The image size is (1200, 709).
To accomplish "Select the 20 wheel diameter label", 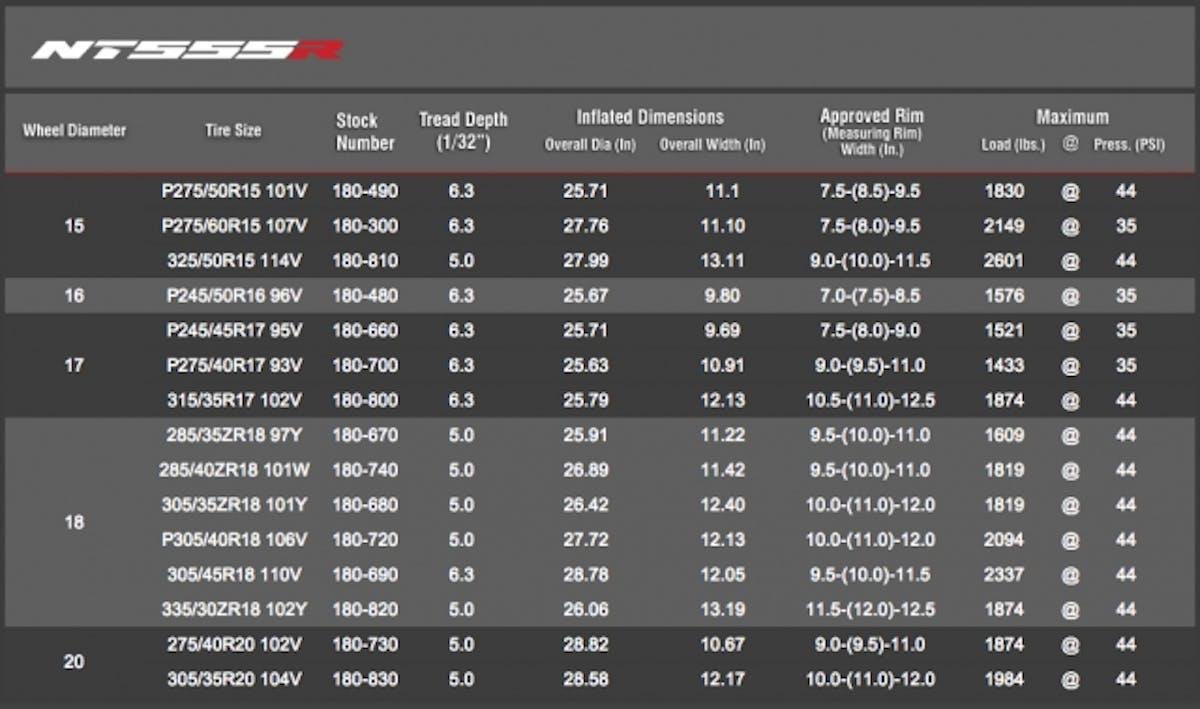I will (x=73, y=662).
